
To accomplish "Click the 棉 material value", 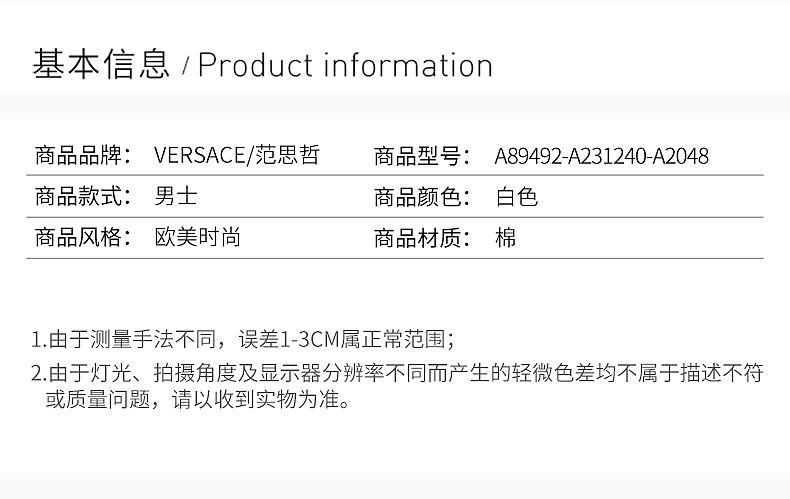I will point(506,238).
